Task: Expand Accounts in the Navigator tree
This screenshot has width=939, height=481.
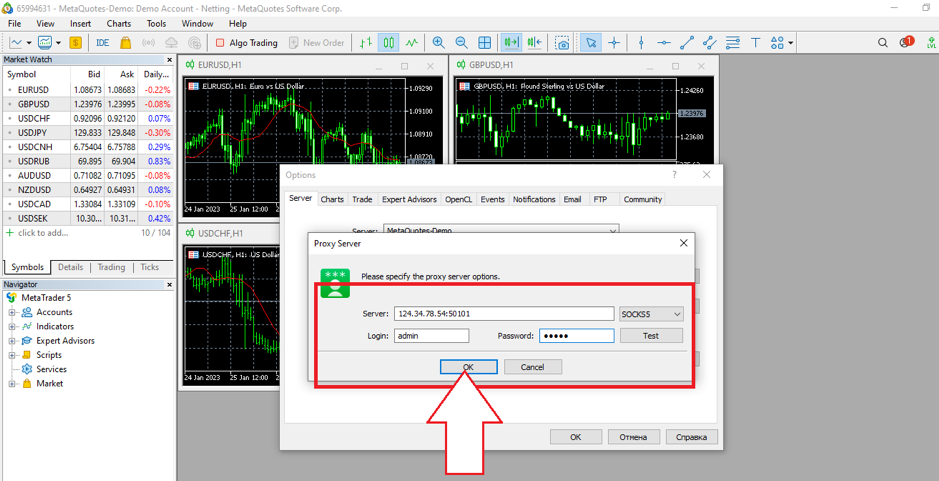Action: click(x=11, y=312)
